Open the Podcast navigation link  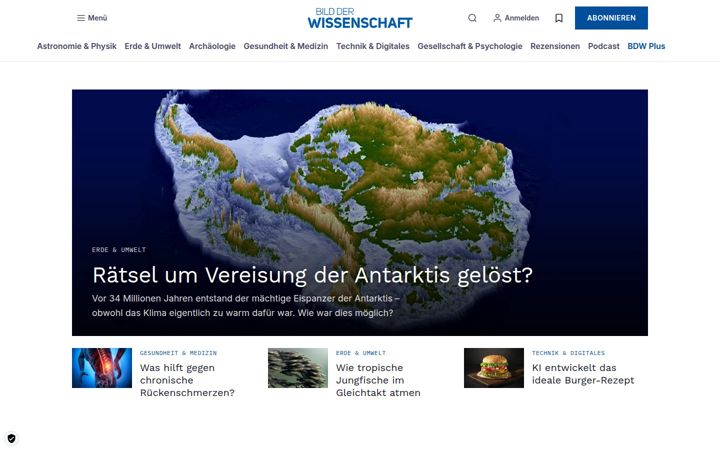click(603, 46)
